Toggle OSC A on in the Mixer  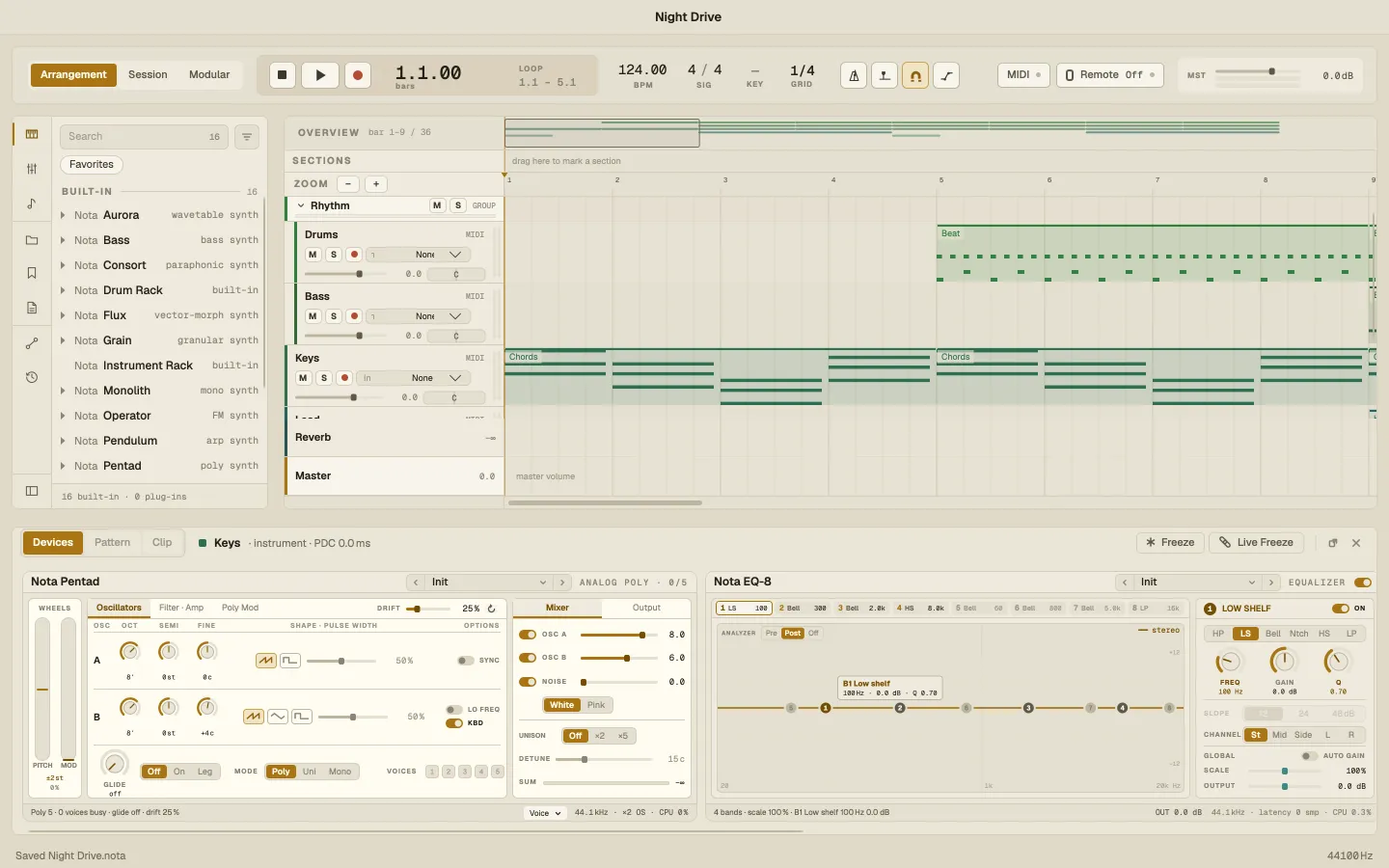point(528,635)
